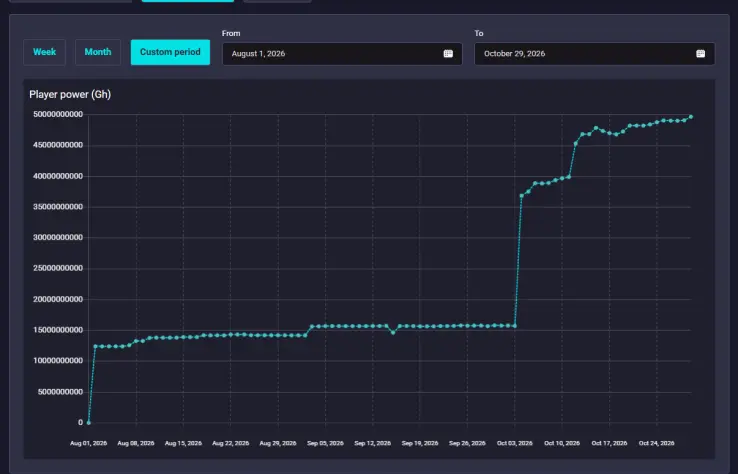Open the From date field August 1, 2026
738x474 pixels.
click(x=342, y=54)
